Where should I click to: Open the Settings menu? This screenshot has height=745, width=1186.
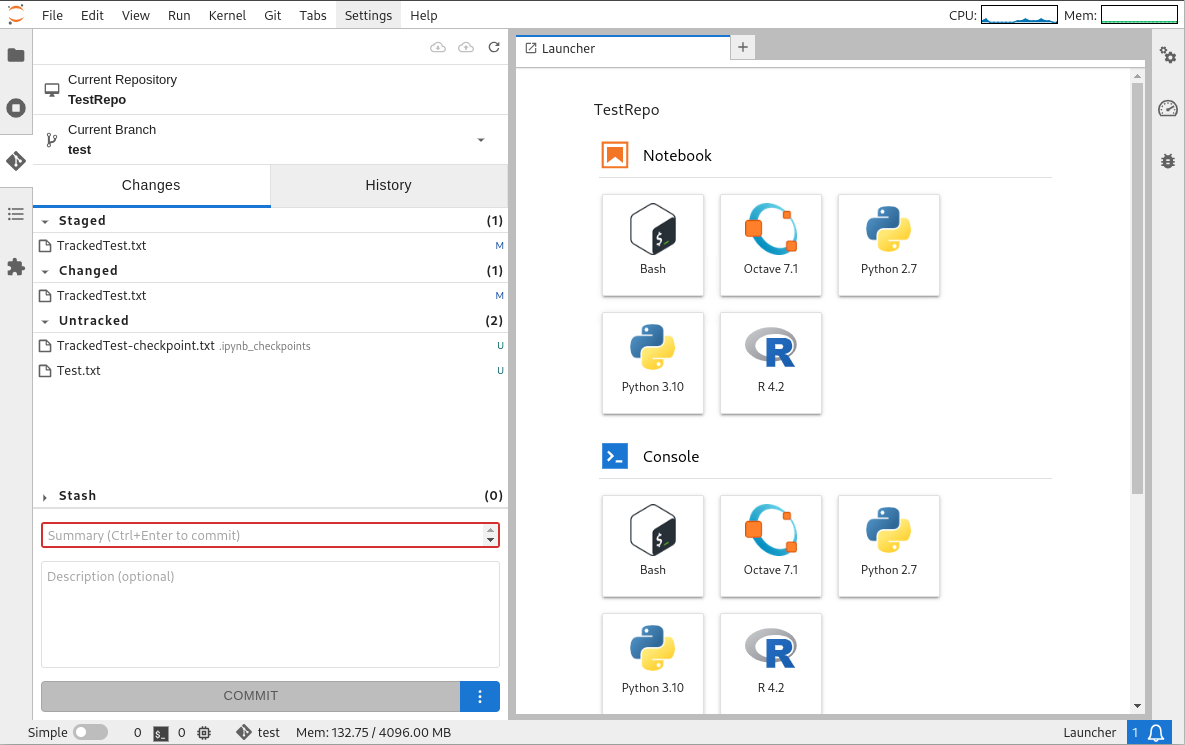(x=368, y=15)
